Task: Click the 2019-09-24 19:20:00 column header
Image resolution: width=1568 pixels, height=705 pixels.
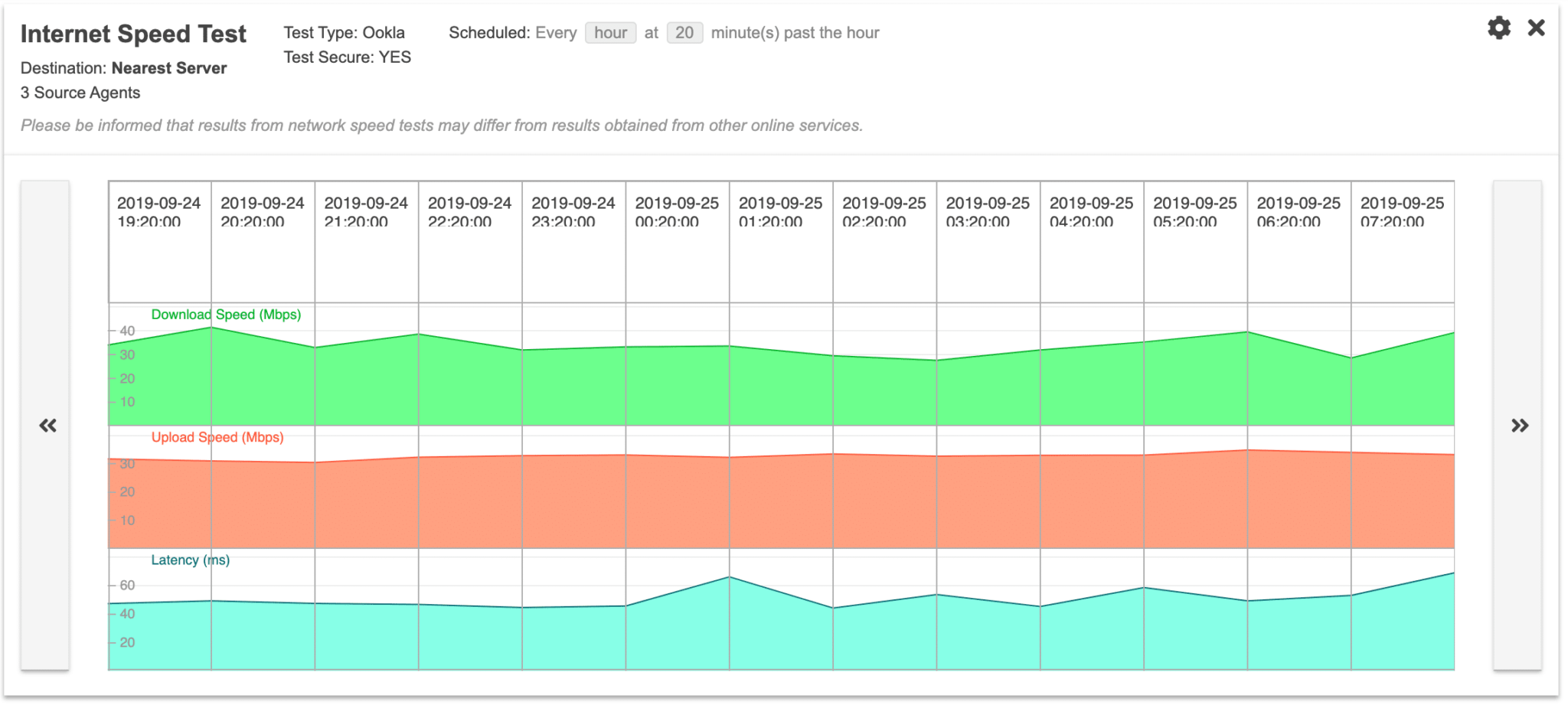Action: pyautogui.click(x=158, y=212)
